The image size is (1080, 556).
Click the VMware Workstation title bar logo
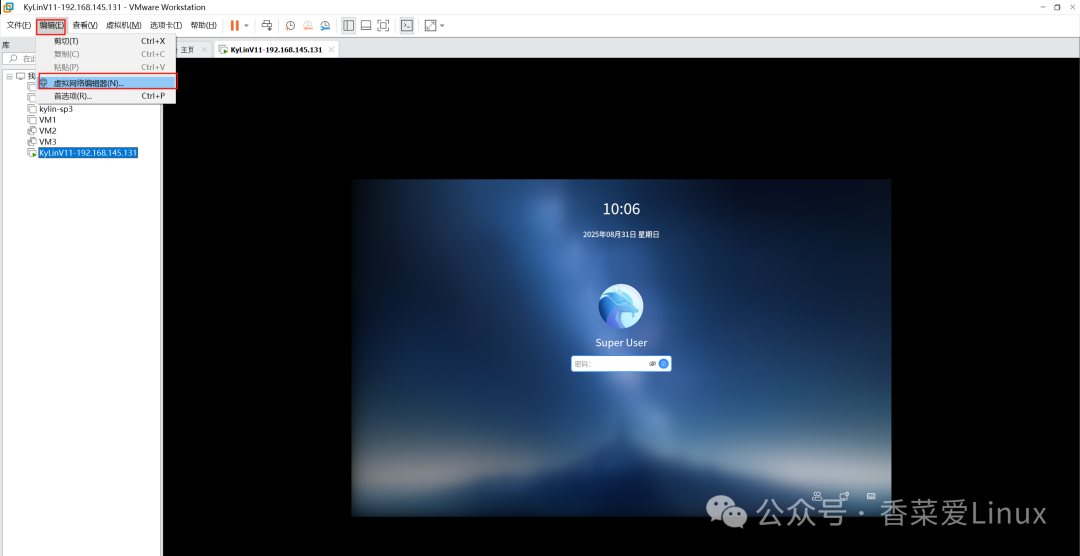pos(8,8)
